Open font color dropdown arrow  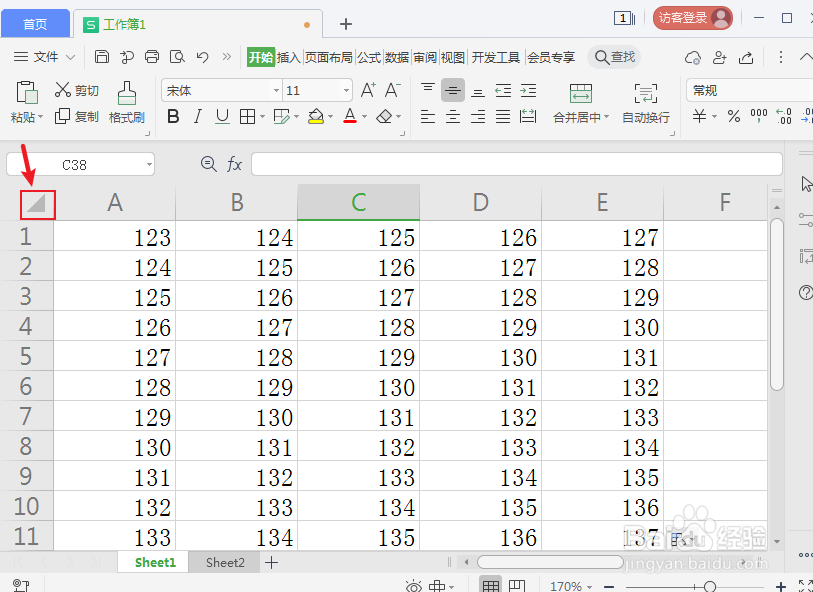pyautogui.click(x=364, y=117)
